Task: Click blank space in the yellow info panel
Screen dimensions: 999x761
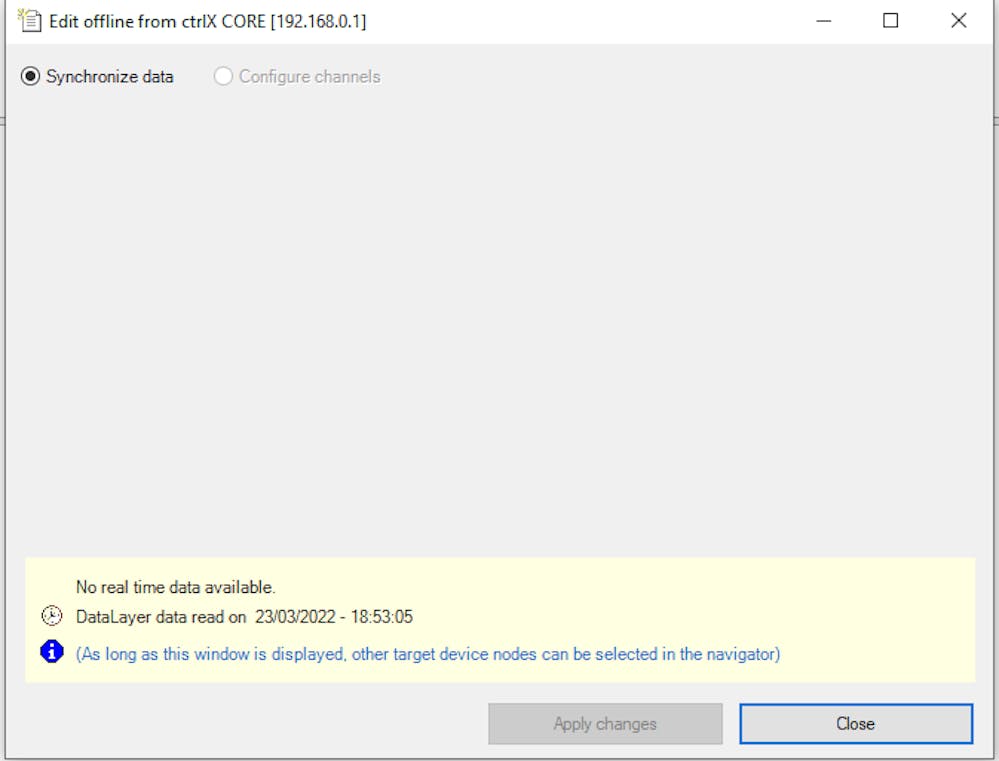Action: (750, 600)
